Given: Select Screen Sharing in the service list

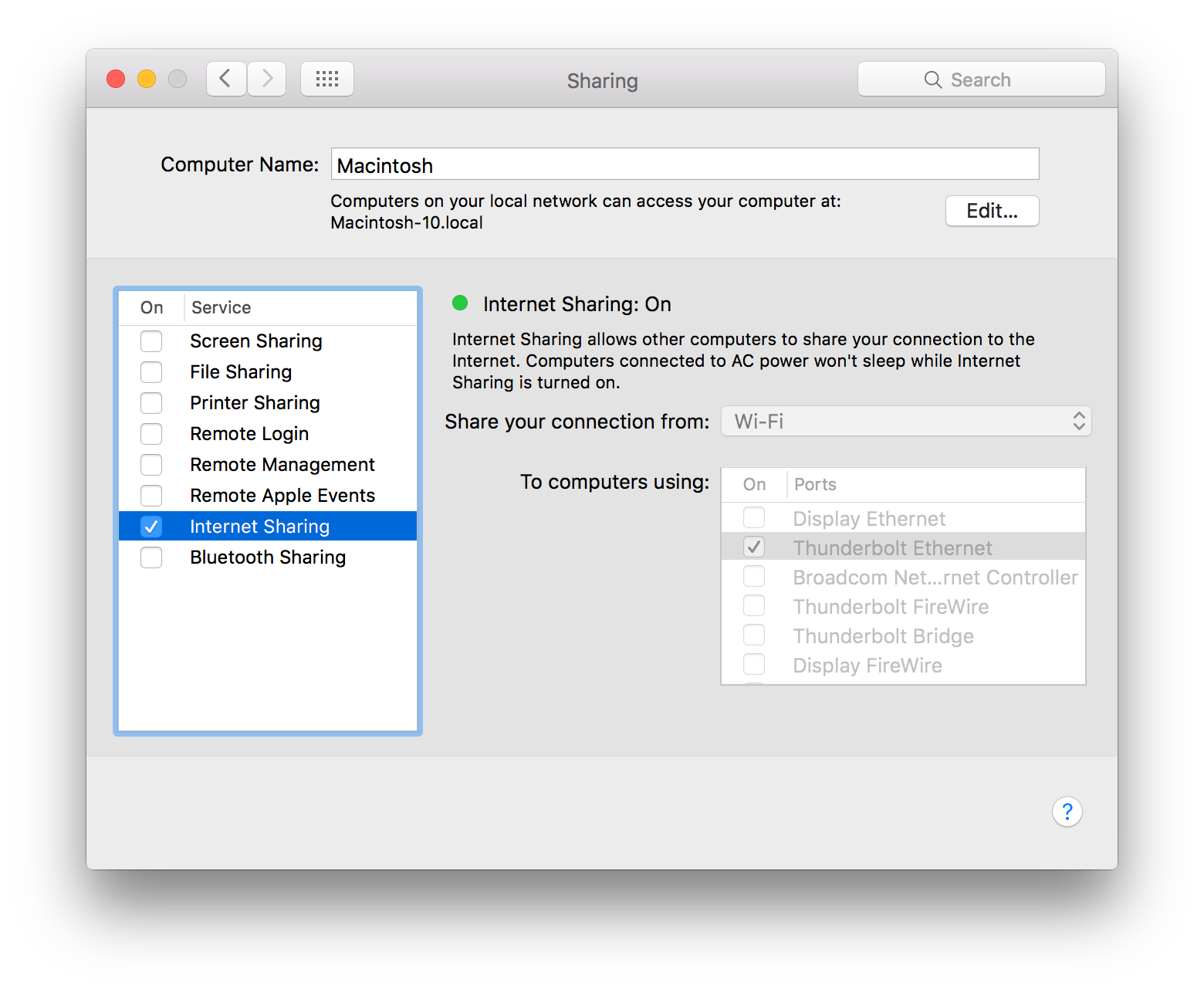Looking at the screenshot, I should click(268, 341).
